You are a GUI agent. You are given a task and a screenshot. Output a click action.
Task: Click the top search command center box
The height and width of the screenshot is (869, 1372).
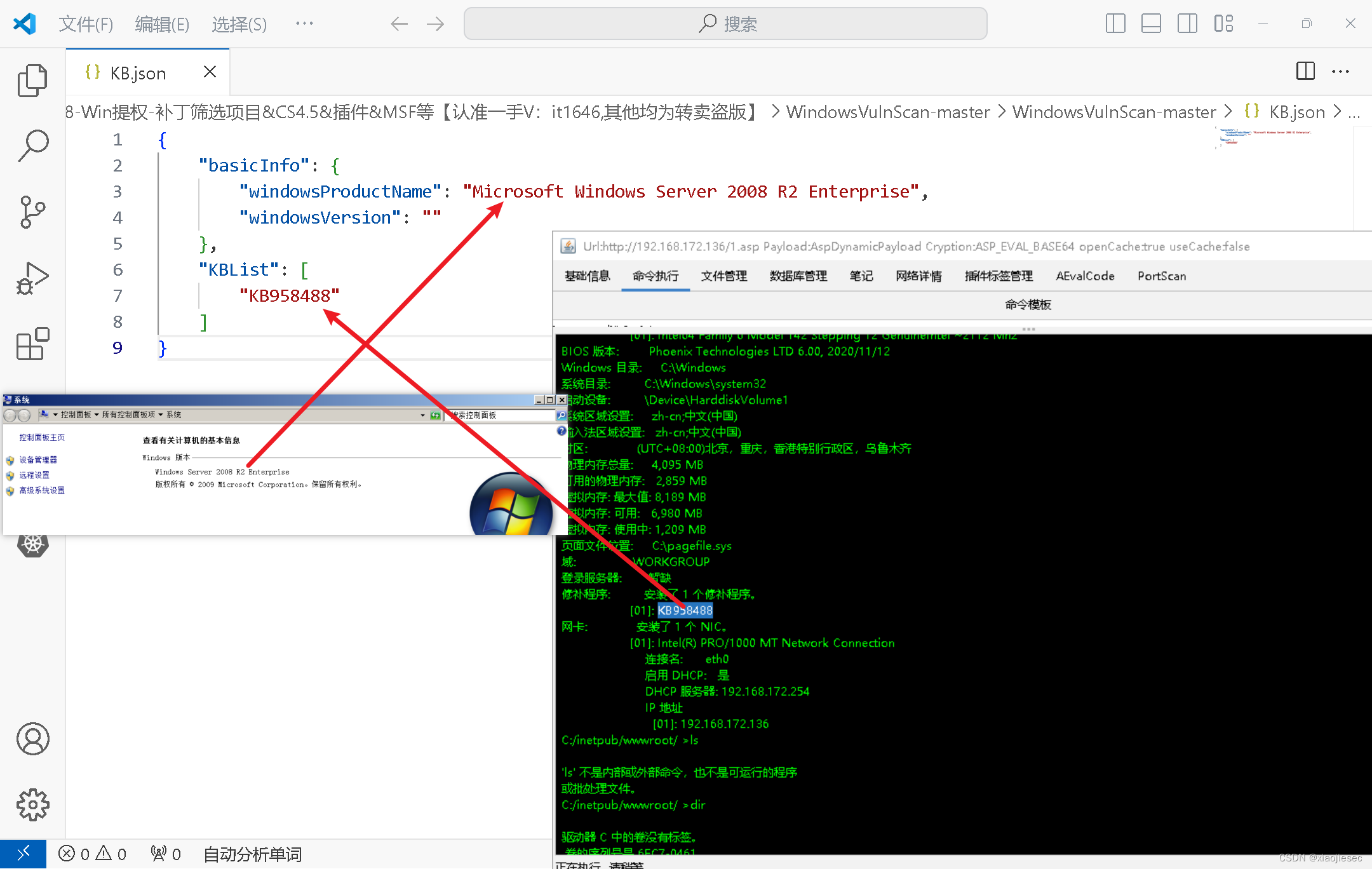tap(725, 24)
